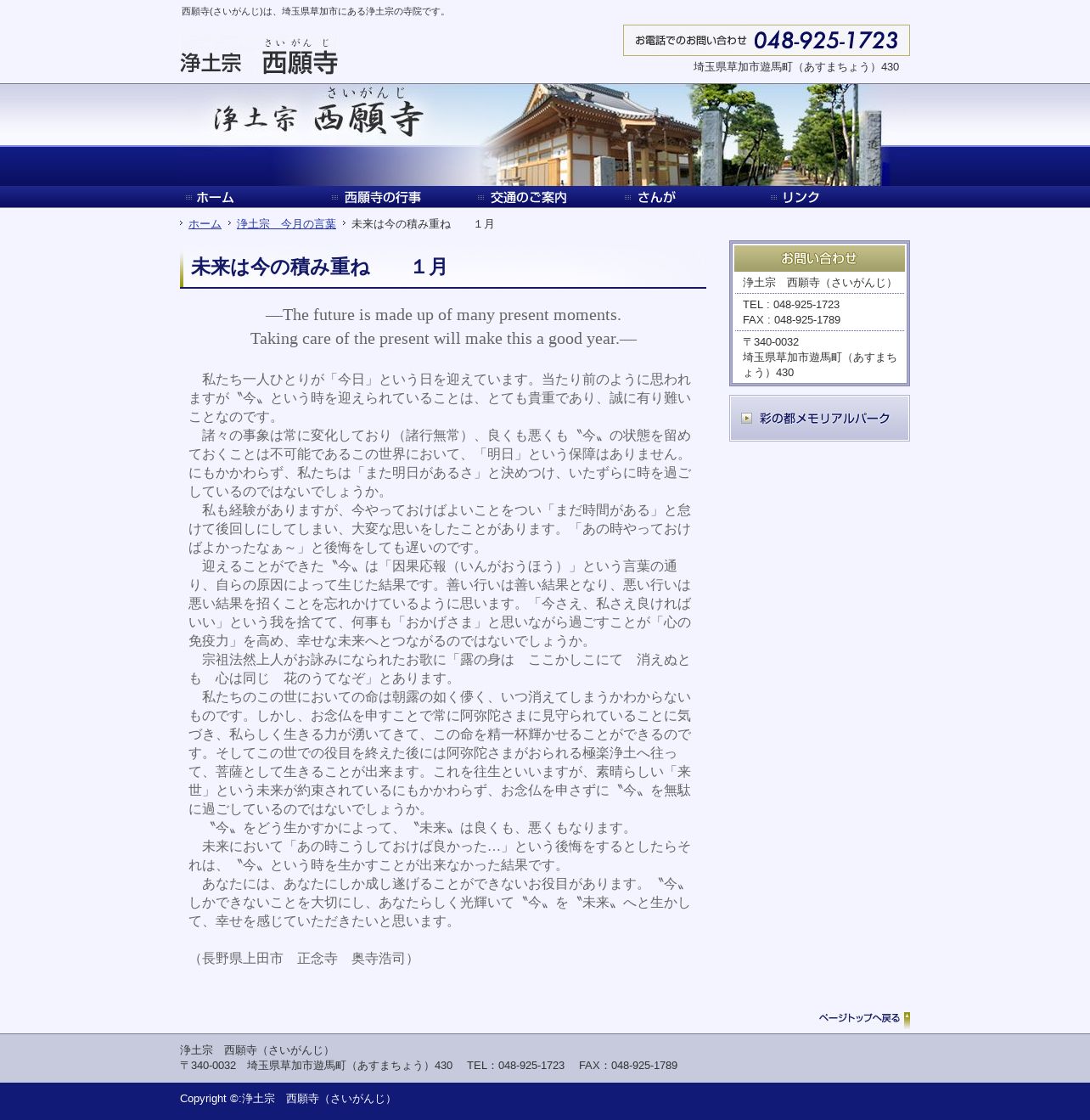
Task: Click the English quote line 'The future is made up'
Action: point(443,315)
